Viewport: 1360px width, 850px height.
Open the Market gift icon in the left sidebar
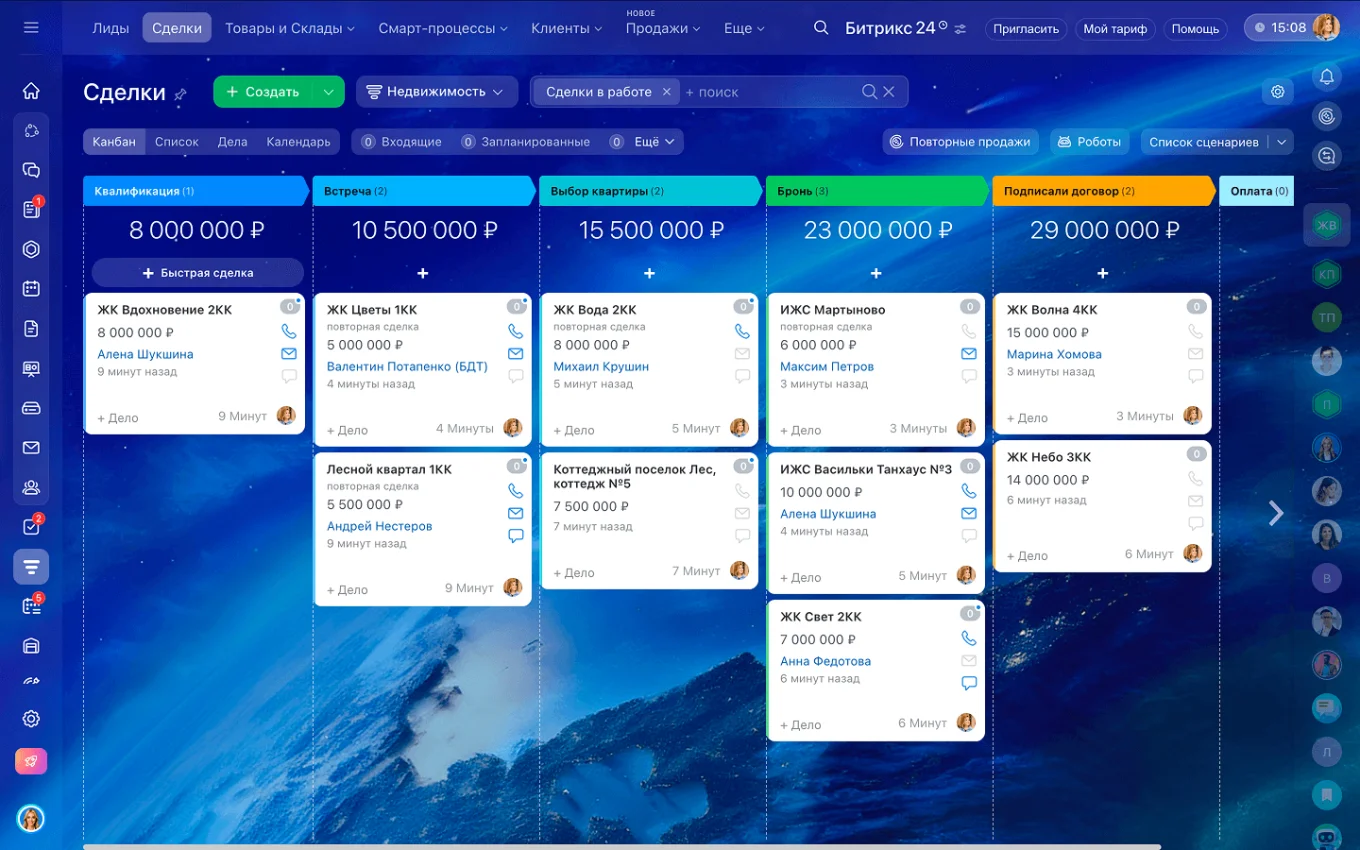point(30,760)
